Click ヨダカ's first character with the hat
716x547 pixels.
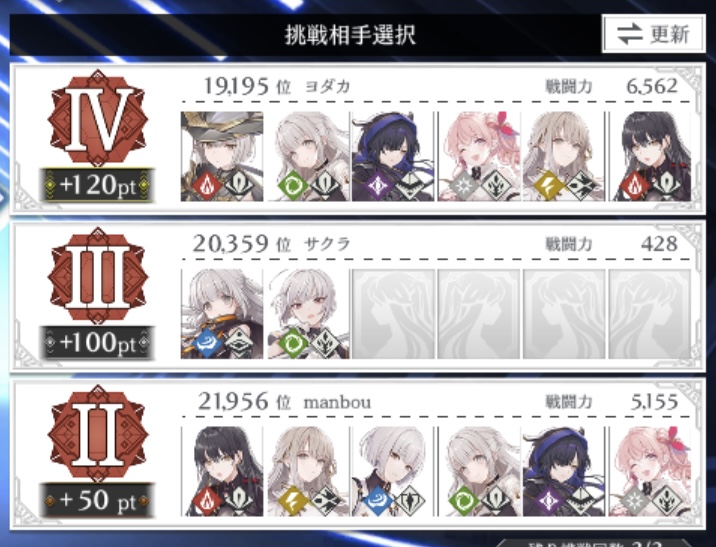tap(222, 157)
